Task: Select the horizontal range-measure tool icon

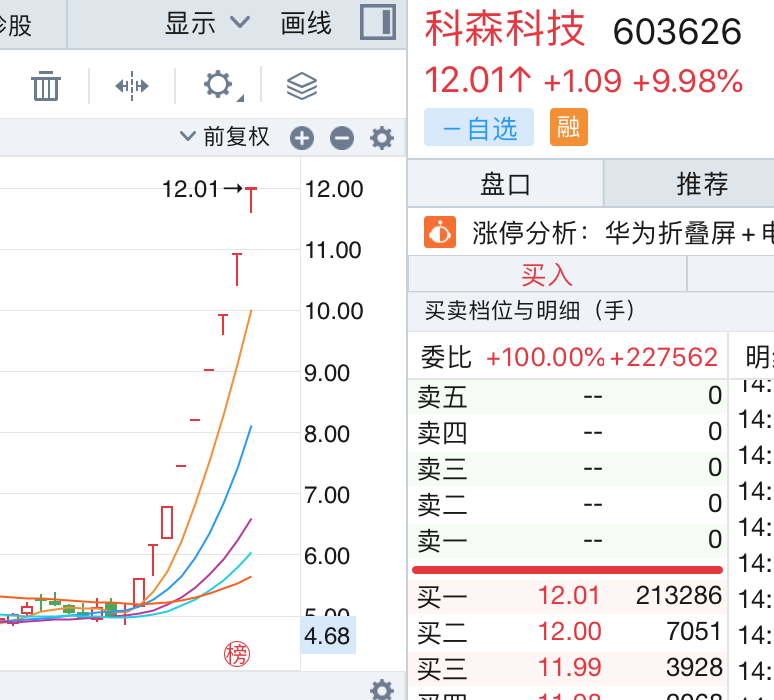Action: (x=131, y=86)
